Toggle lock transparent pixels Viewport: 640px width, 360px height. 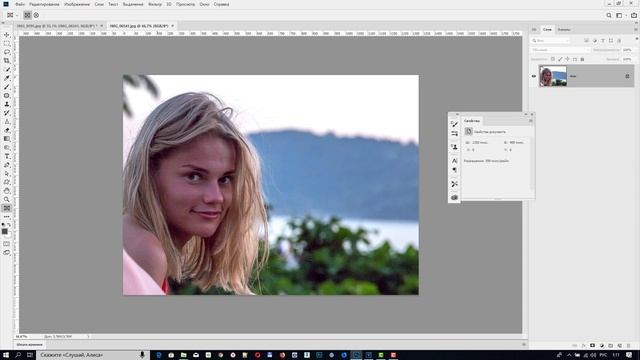(553, 59)
